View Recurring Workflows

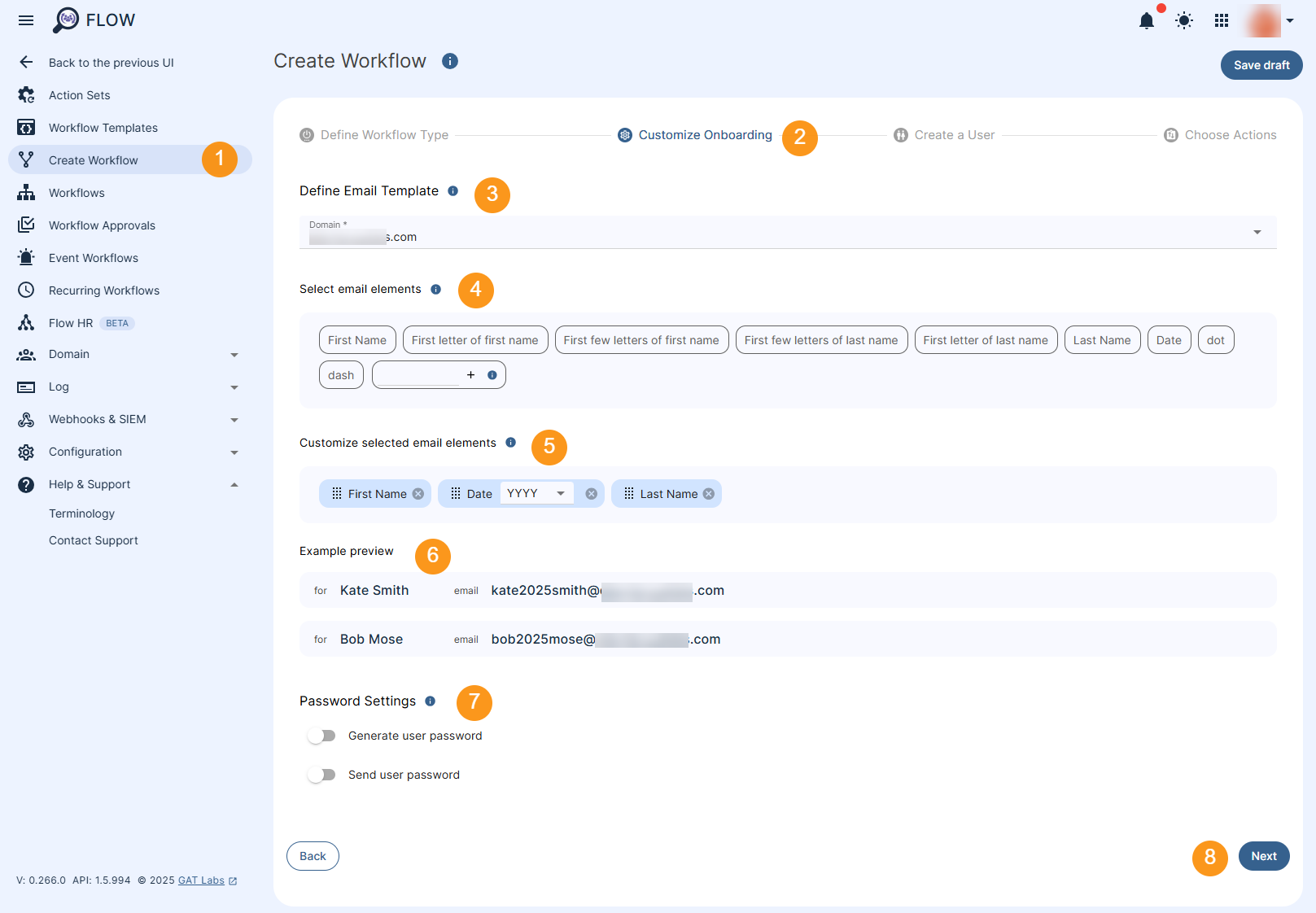click(104, 290)
